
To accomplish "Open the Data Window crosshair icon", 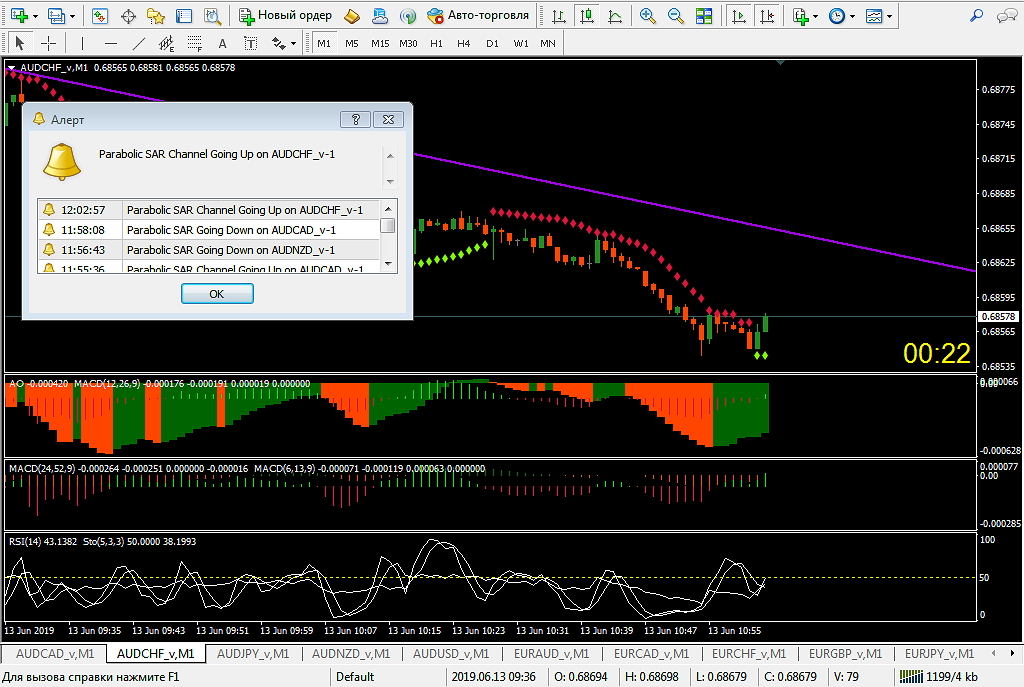I will click(128, 16).
